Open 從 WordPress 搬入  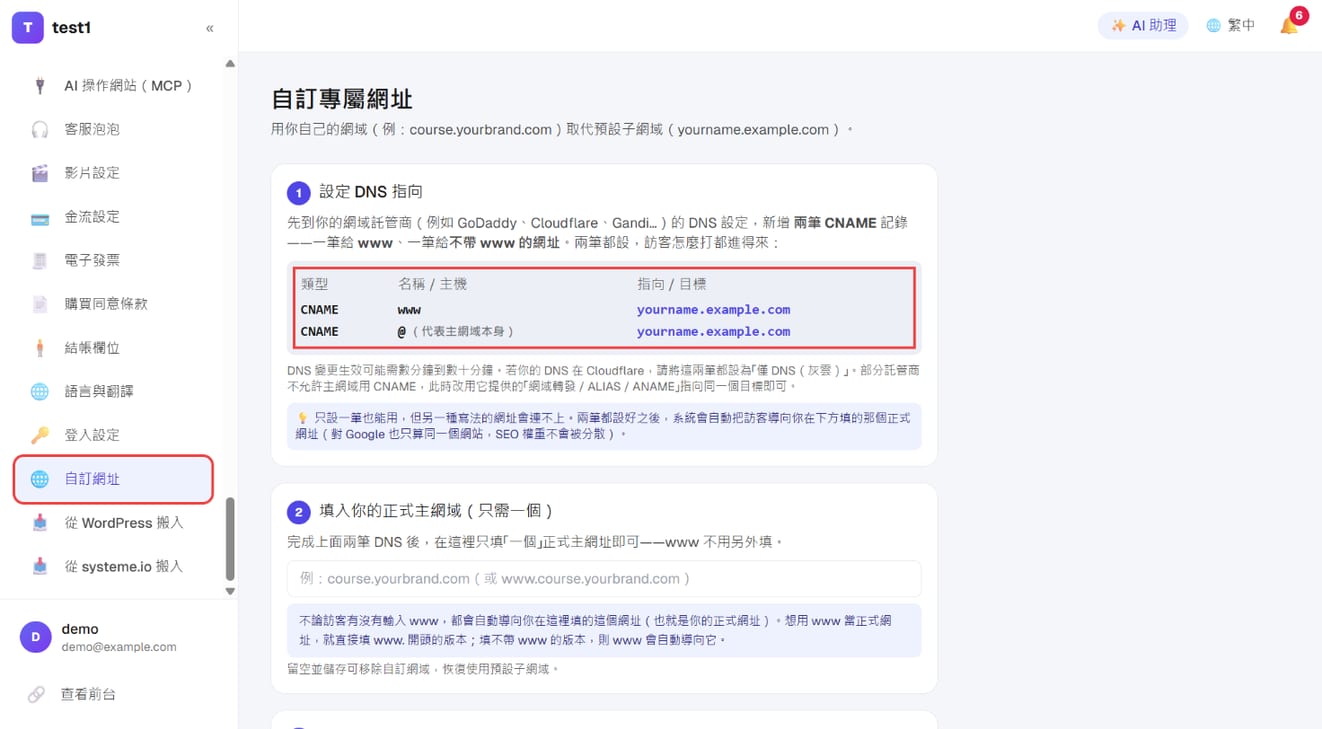coord(113,523)
